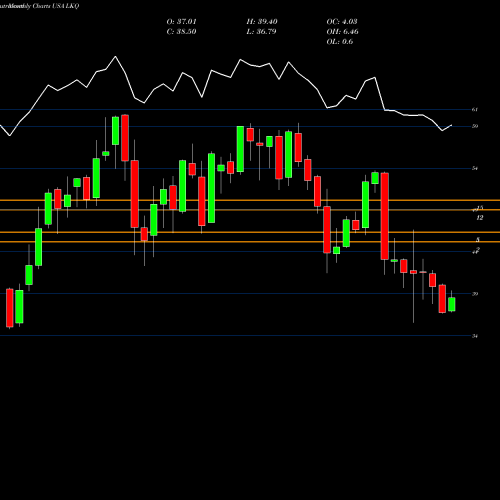The width and height of the screenshot is (500, 500).
Task: Click the price axis label '34'
Action: pos(475,336)
